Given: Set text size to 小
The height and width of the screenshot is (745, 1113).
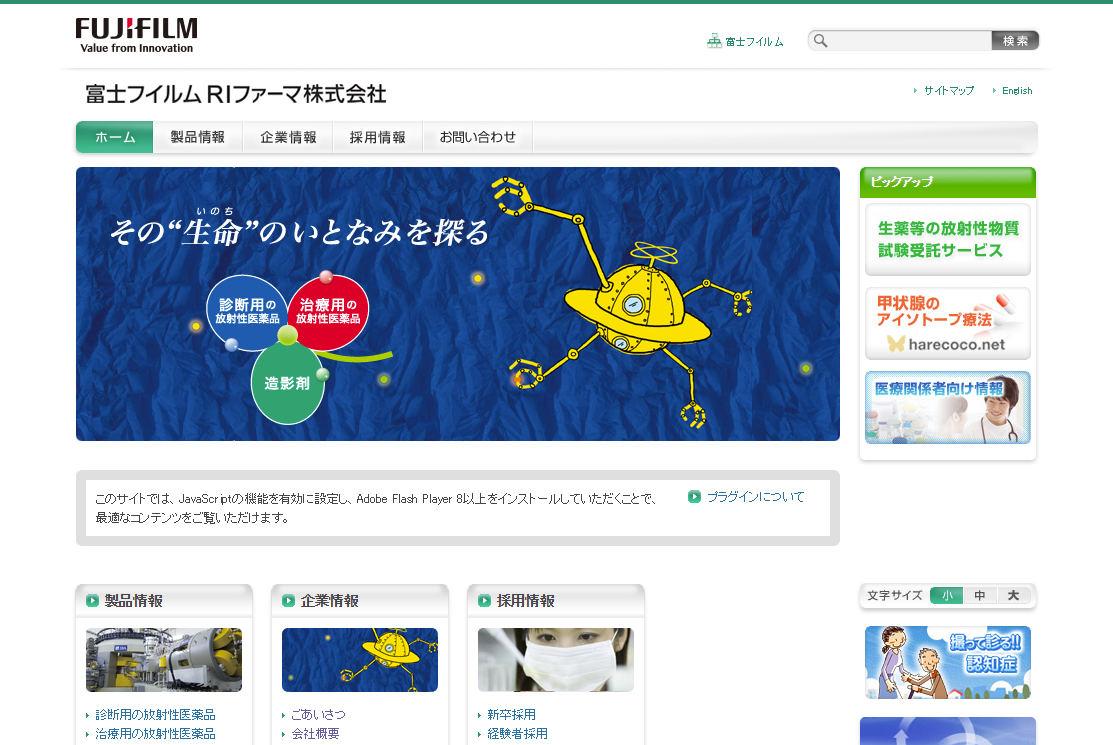Looking at the screenshot, I should tap(947, 595).
